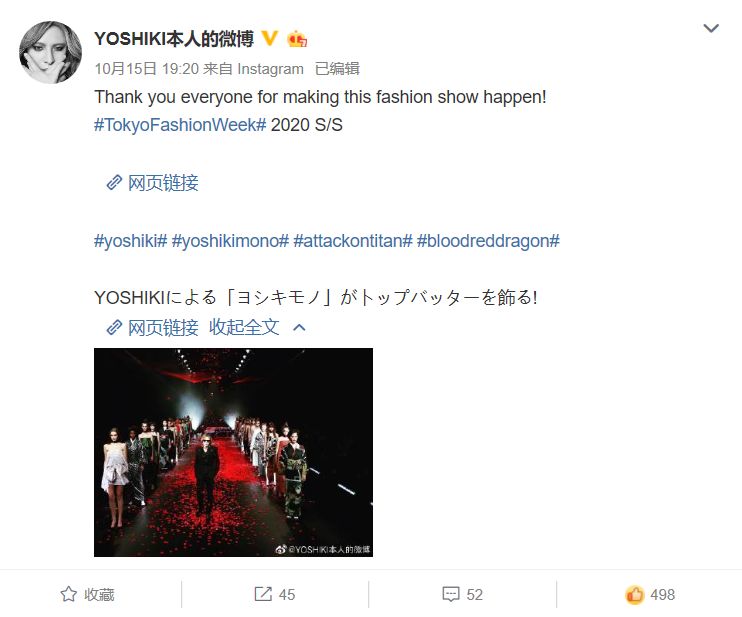Click the repost icon showing 45
Screen dimensions: 742x617
click(x=263, y=594)
